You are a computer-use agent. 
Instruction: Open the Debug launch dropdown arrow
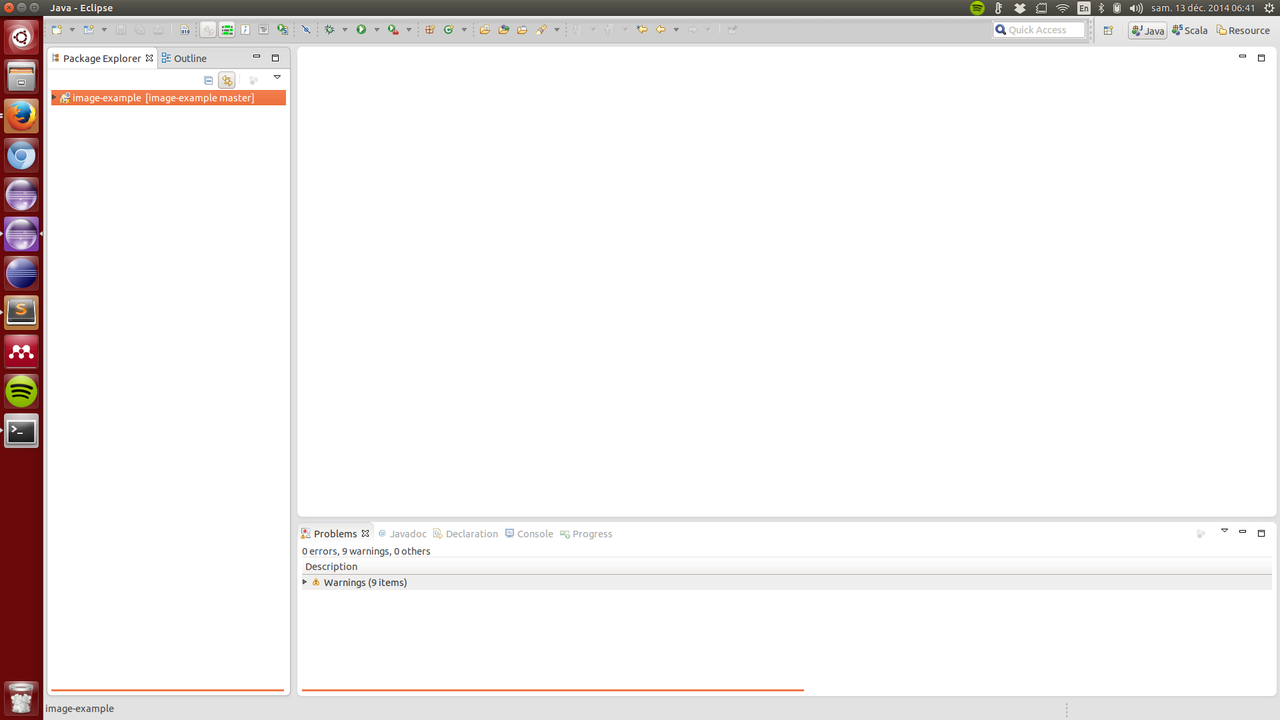point(345,30)
